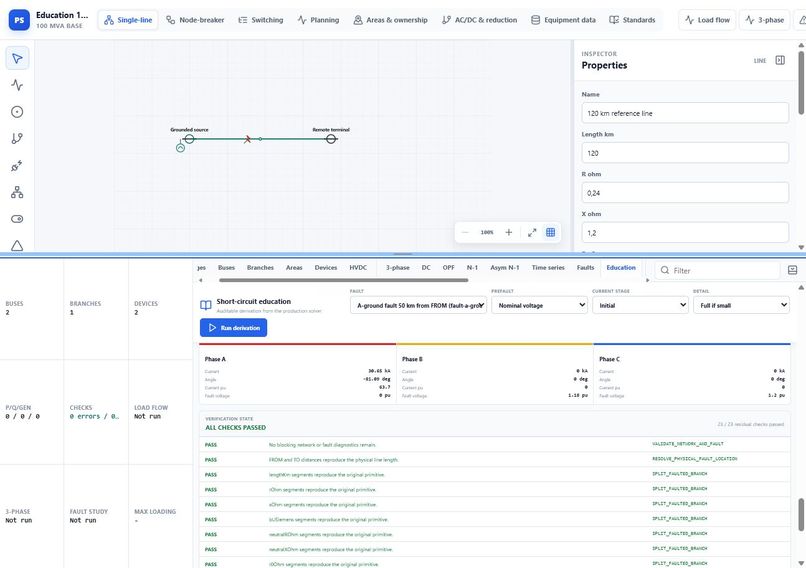Viewport: 806px width, 568px height.
Task: Open the Equipment data tab
Action: pyautogui.click(x=563, y=20)
